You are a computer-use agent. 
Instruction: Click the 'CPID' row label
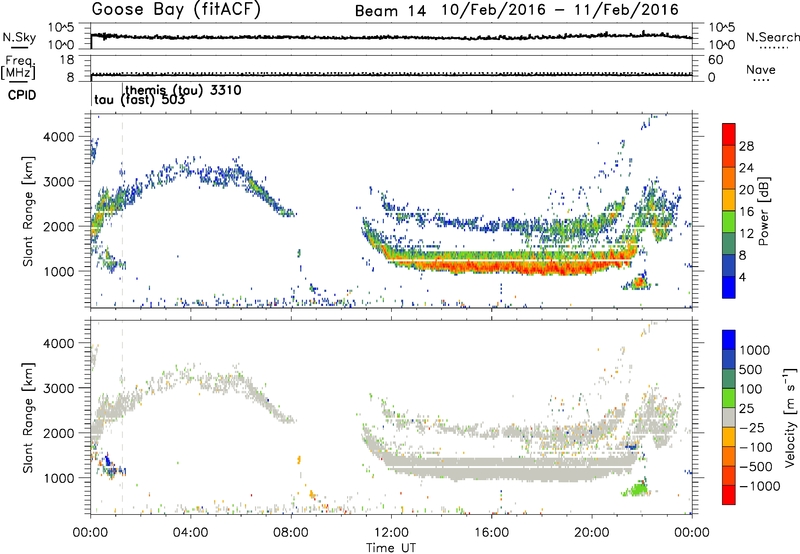click(x=22, y=95)
